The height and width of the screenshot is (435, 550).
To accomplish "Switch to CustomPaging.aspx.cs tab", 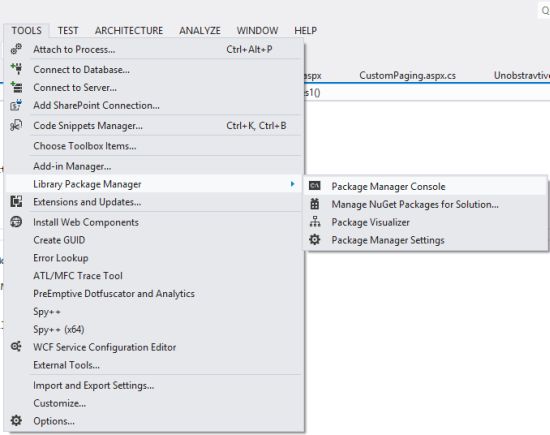I will (408, 75).
